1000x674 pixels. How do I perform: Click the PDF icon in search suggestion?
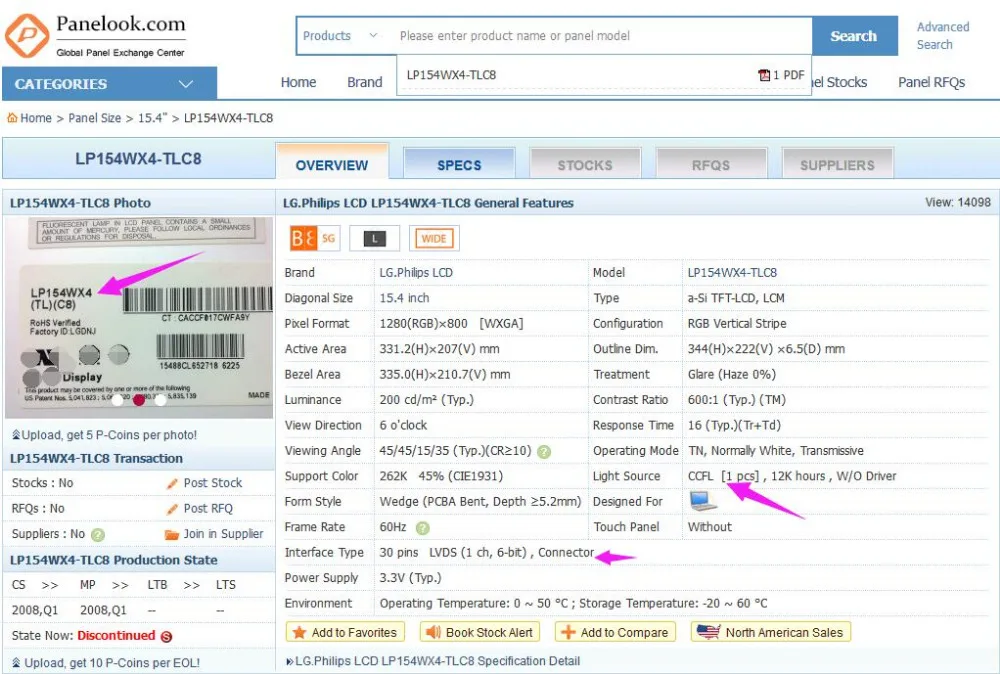763,75
